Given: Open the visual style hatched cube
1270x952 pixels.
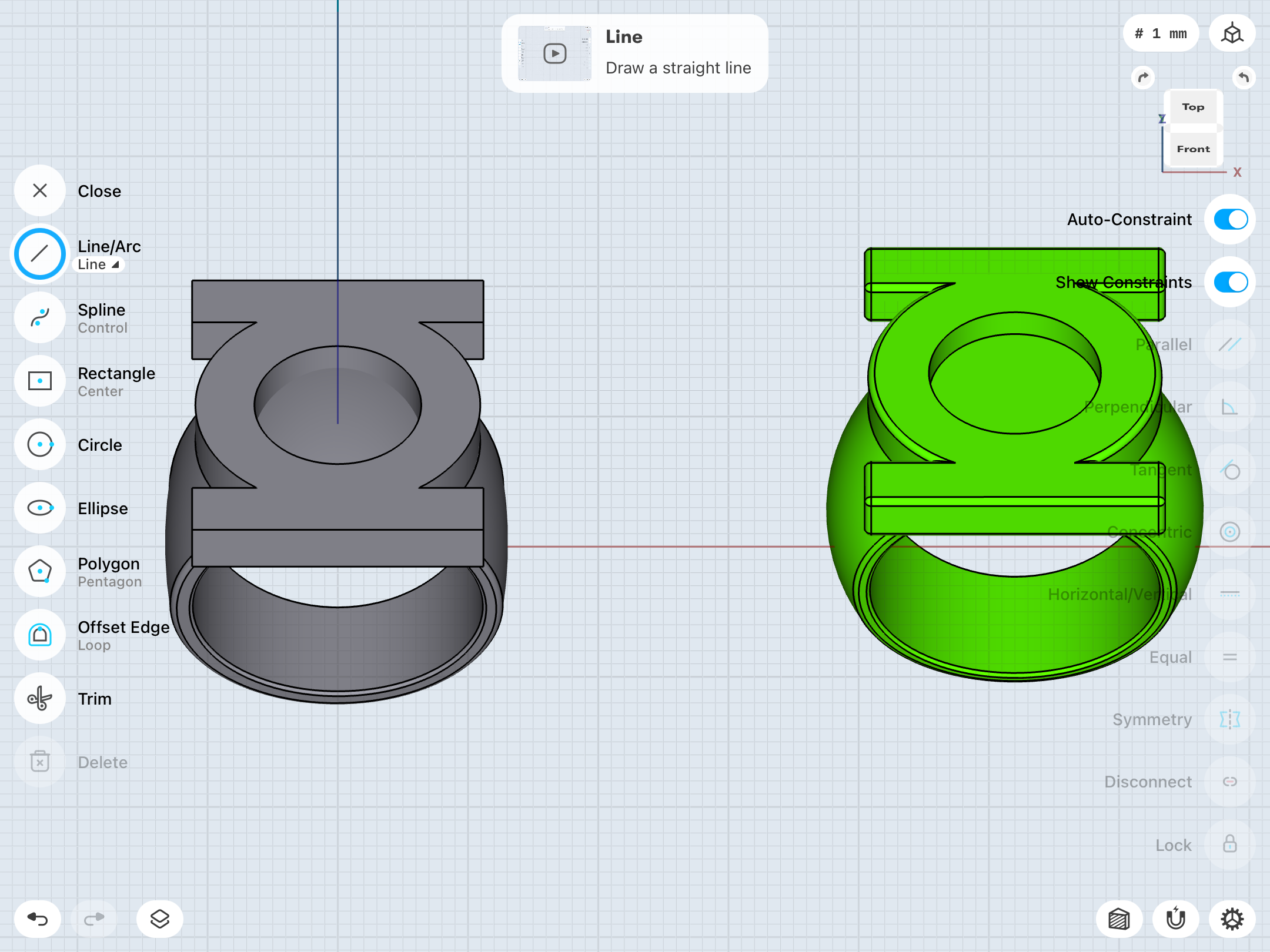Looking at the screenshot, I should click(1119, 919).
